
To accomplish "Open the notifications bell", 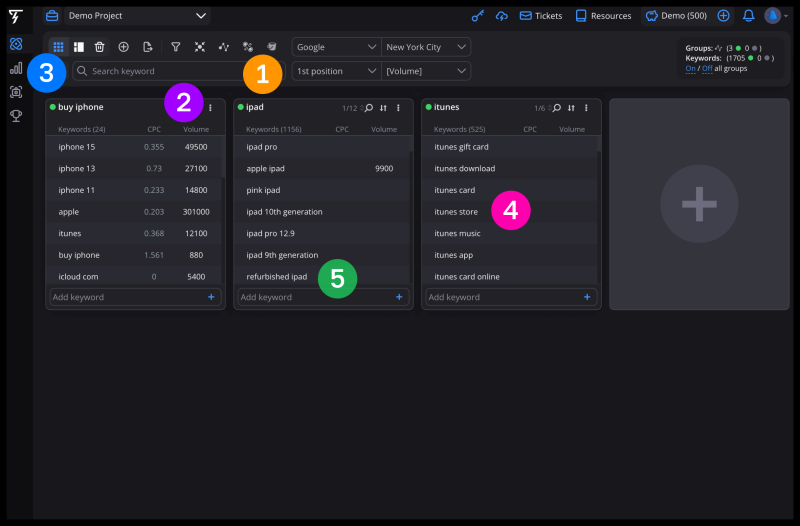I will 748,16.
